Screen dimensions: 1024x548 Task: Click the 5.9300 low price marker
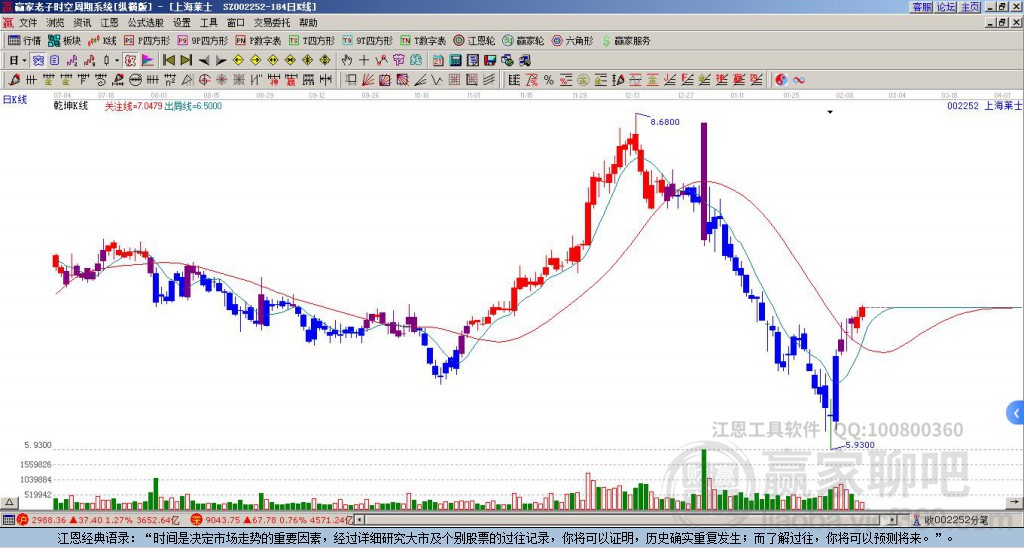coord(859,445)
